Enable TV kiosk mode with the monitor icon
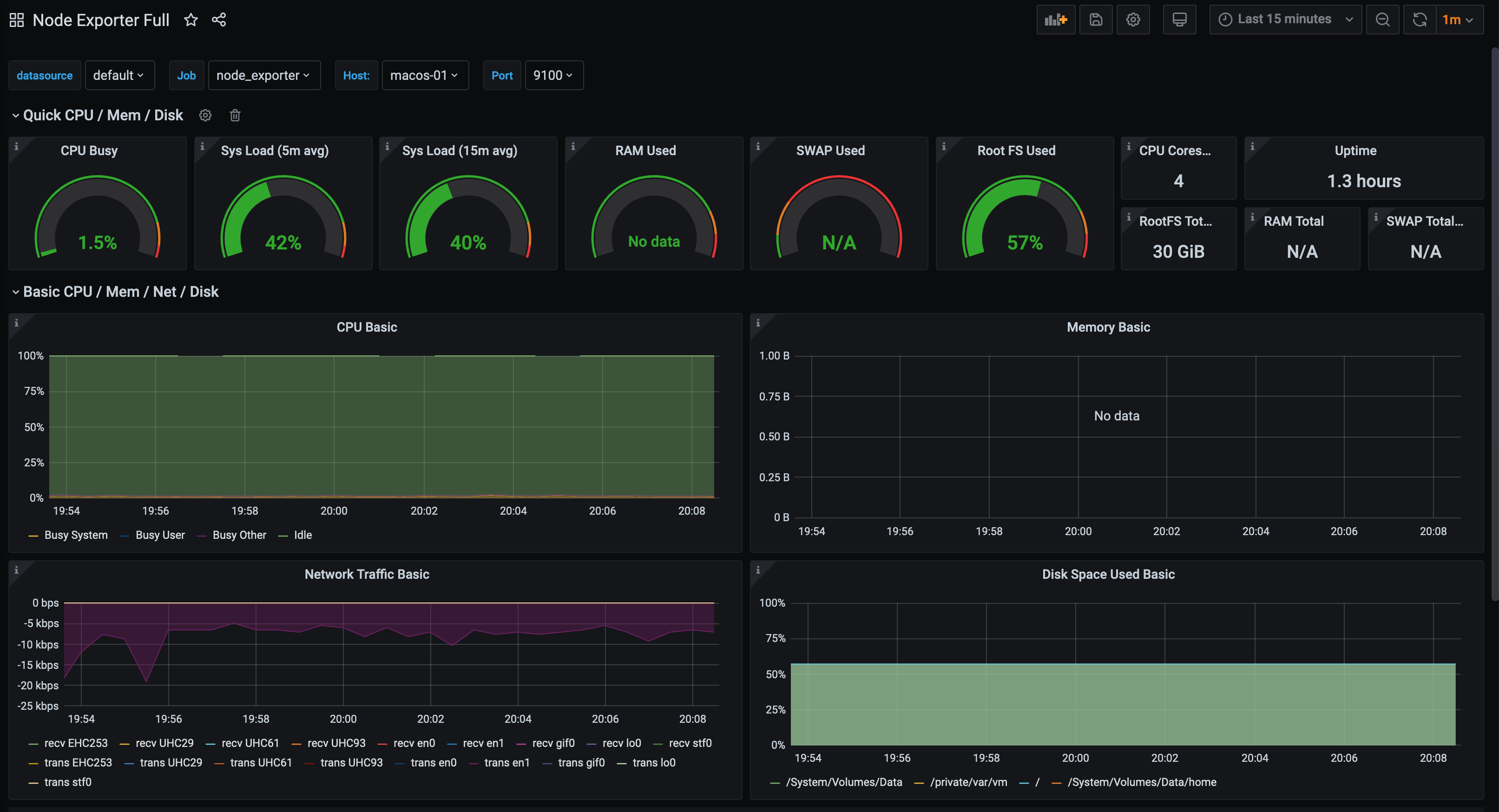The image size is (1499, 812). [x=1179, y=19]
